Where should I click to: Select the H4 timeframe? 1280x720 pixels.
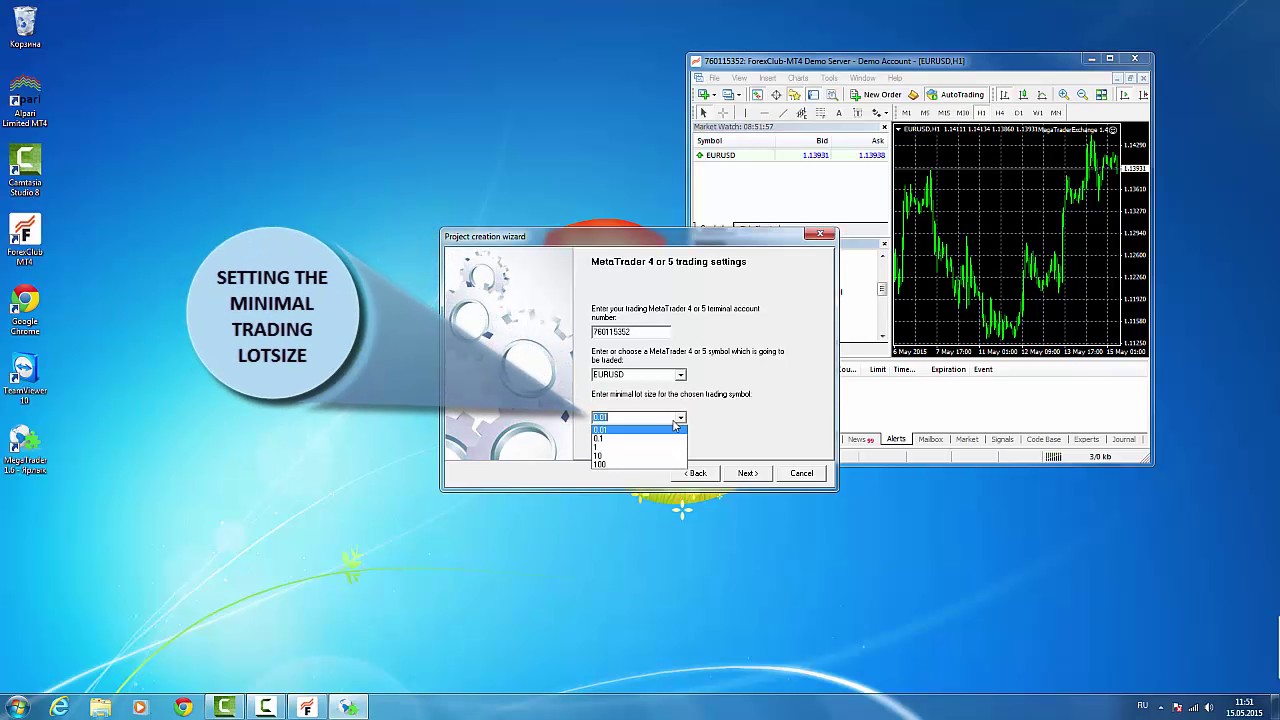[1000, 113]
